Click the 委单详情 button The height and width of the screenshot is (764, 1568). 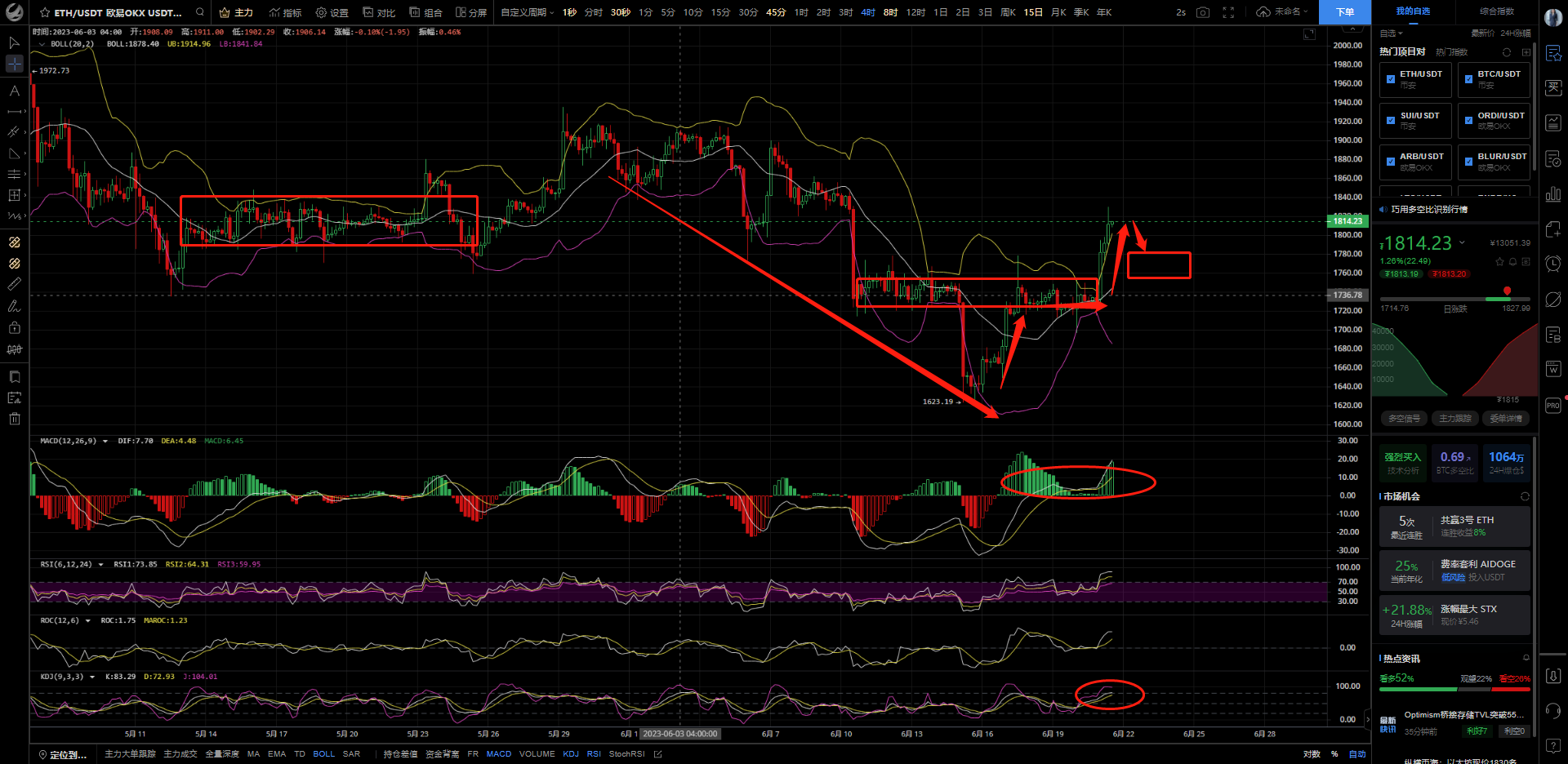pyautogui.click(x=1505, y=419)
